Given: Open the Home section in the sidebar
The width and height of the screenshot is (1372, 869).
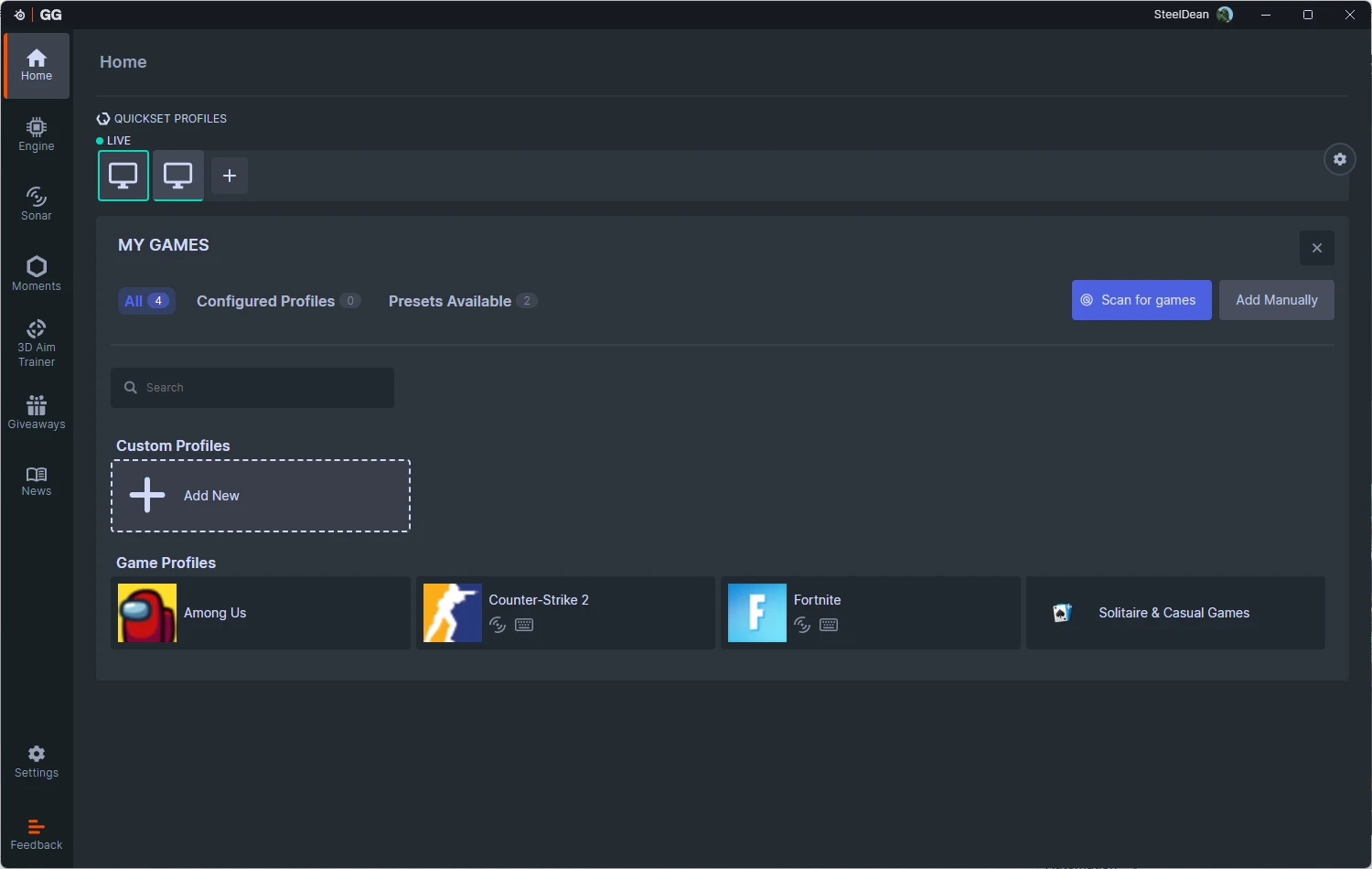Looking at the screenshot, I should (x=37, y=66).
